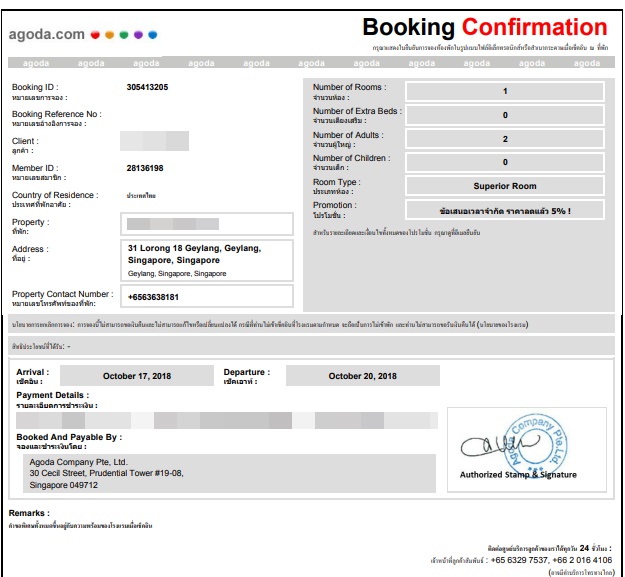The height and width of the screenshot is (577, 625).
Task: Click the address 31 Lorong 18 Geylang
Action: (x=195, y=254)
